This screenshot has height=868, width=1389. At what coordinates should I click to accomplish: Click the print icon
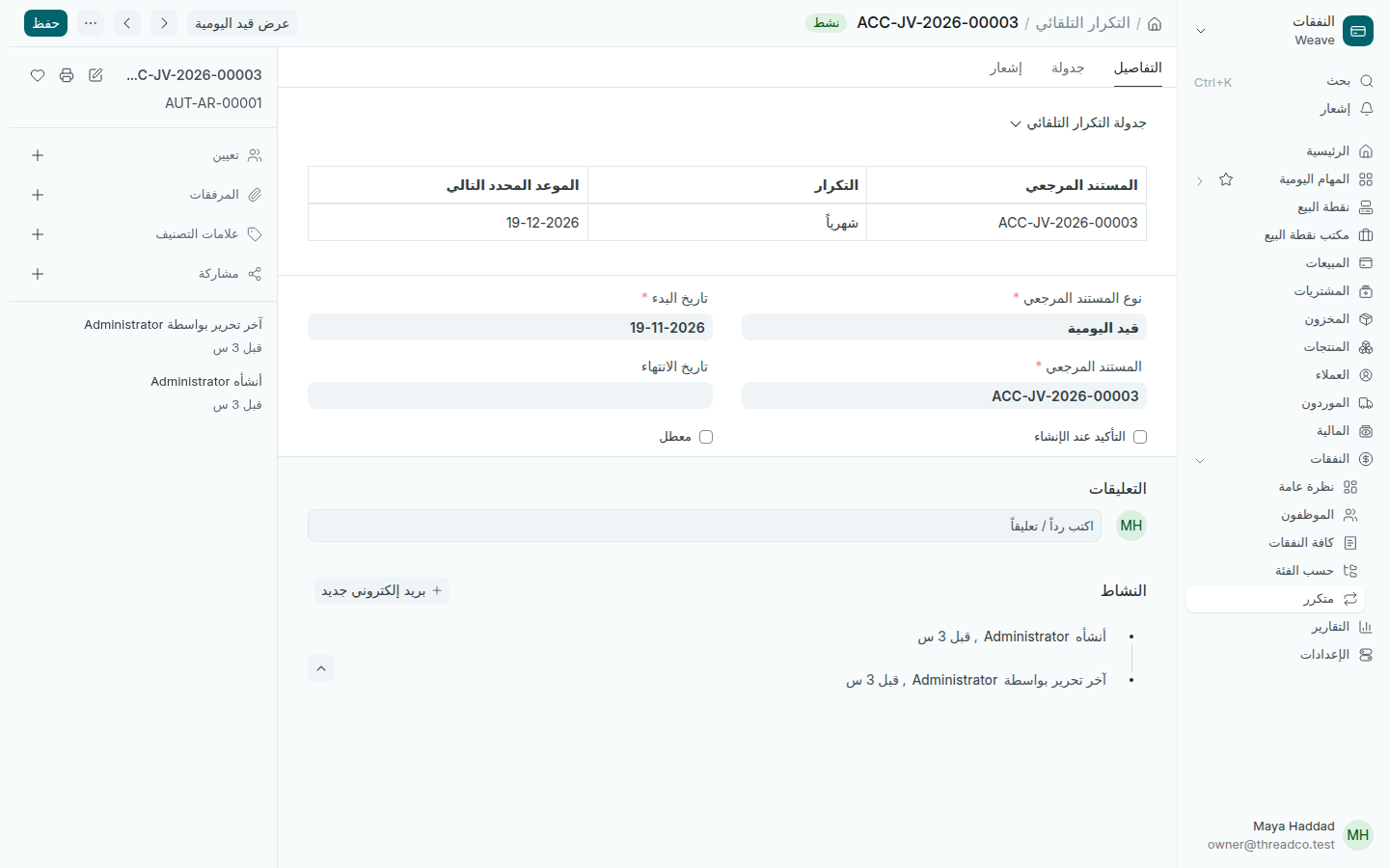pyautogui.click(x=67, y=75)
